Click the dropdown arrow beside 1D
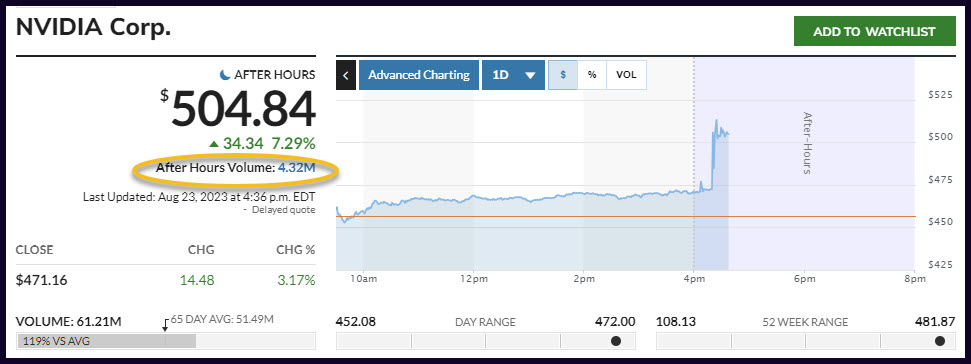971x364 pixels. [x=530, y=76]
